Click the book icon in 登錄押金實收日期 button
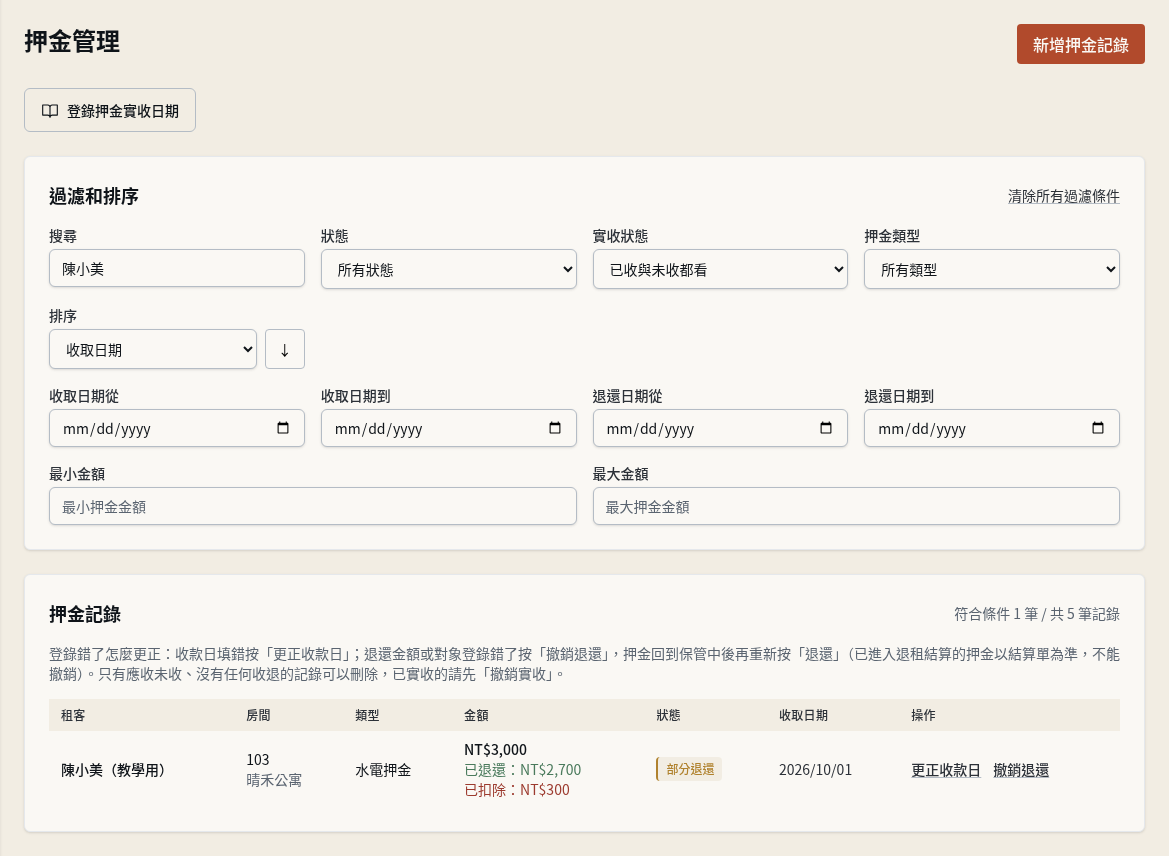 coord(50,110)
